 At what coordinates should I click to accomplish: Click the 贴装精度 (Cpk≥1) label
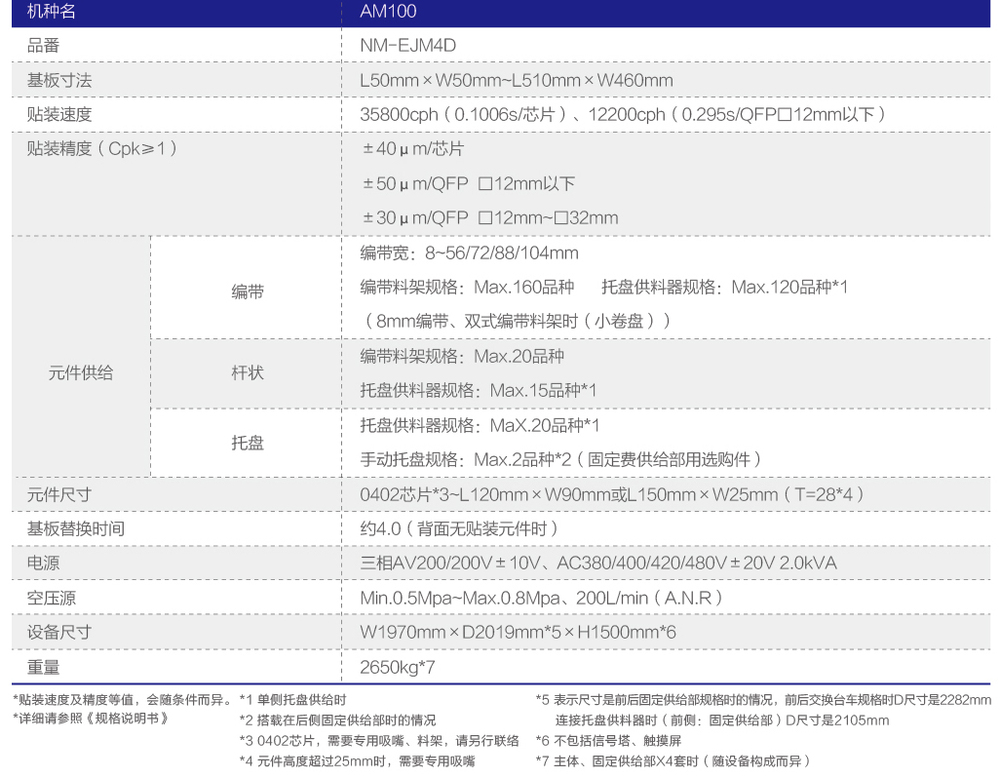102,148
